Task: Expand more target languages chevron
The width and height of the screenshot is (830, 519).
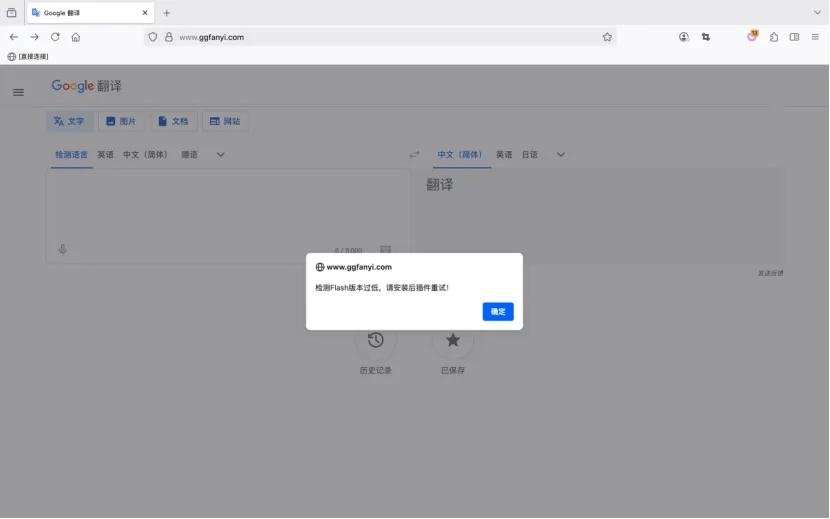Action: pyautogui.click(x=561, y=155)
